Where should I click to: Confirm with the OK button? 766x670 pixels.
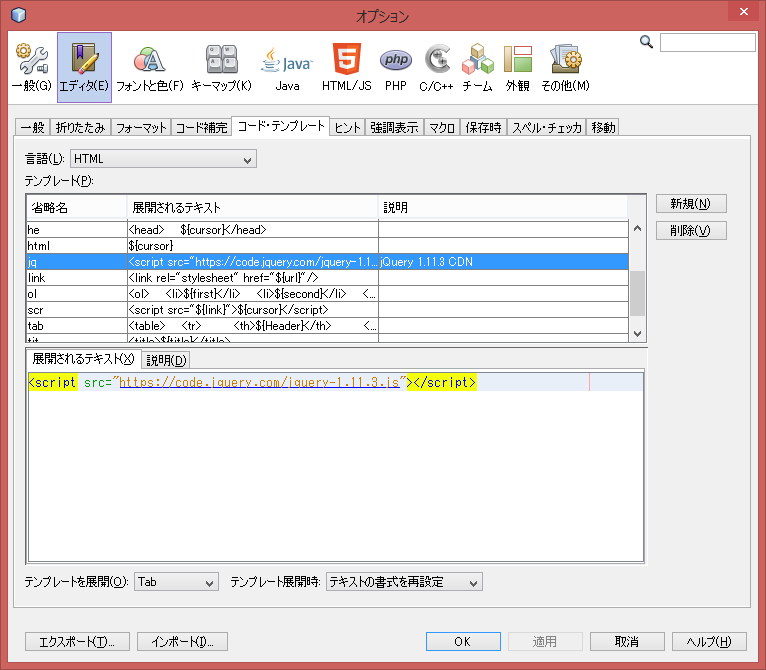coord(463,642)
